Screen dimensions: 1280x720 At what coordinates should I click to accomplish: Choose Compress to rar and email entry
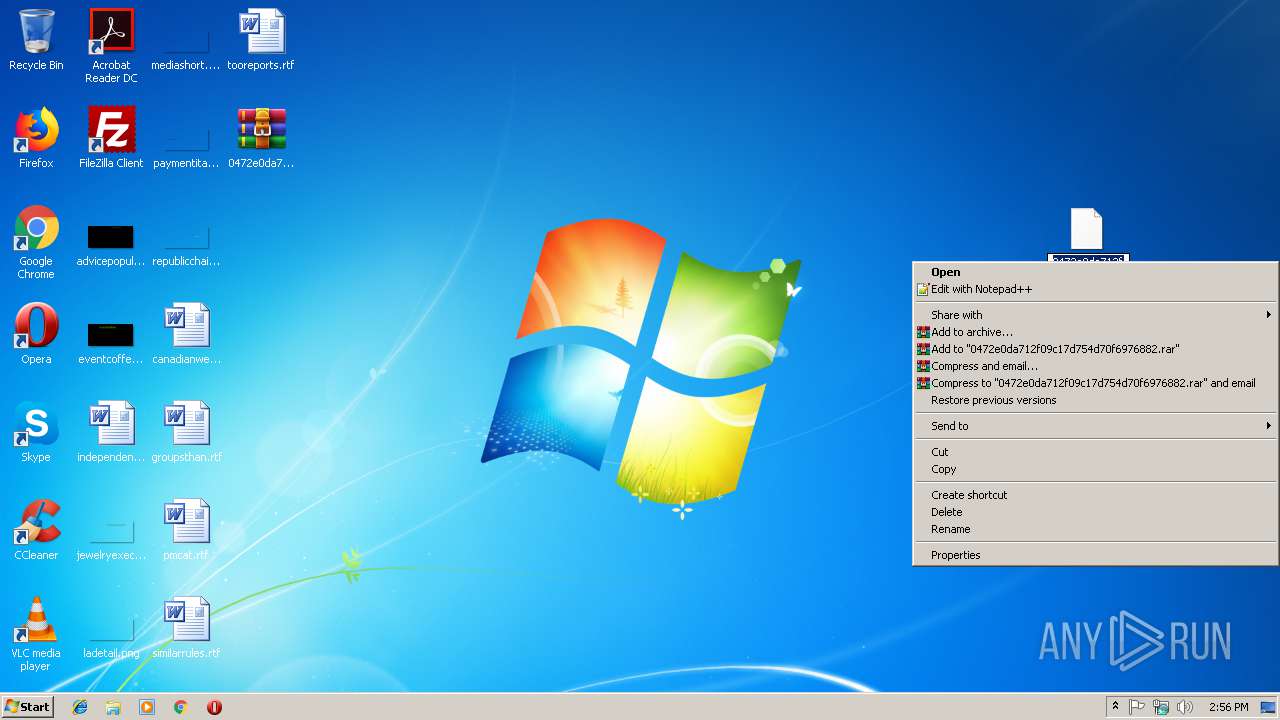click(x=1095, y=383)
